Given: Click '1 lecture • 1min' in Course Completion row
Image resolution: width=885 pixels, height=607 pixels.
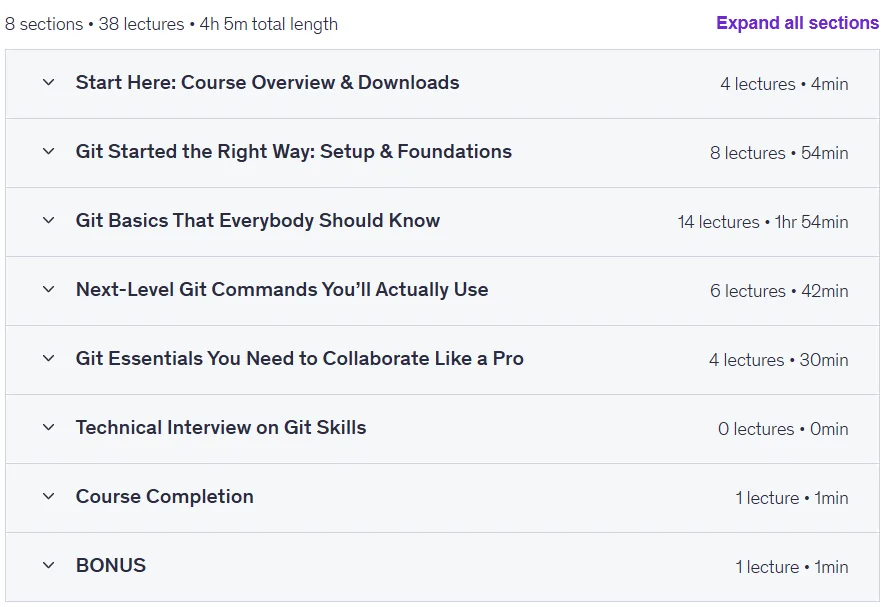Looking at the screenshot, I should pos(792,498).
